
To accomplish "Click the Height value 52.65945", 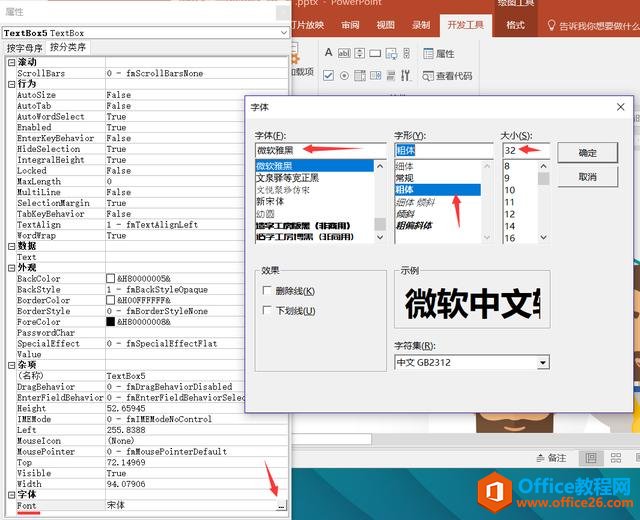I will pyautogui.click(x=126, y=409).
